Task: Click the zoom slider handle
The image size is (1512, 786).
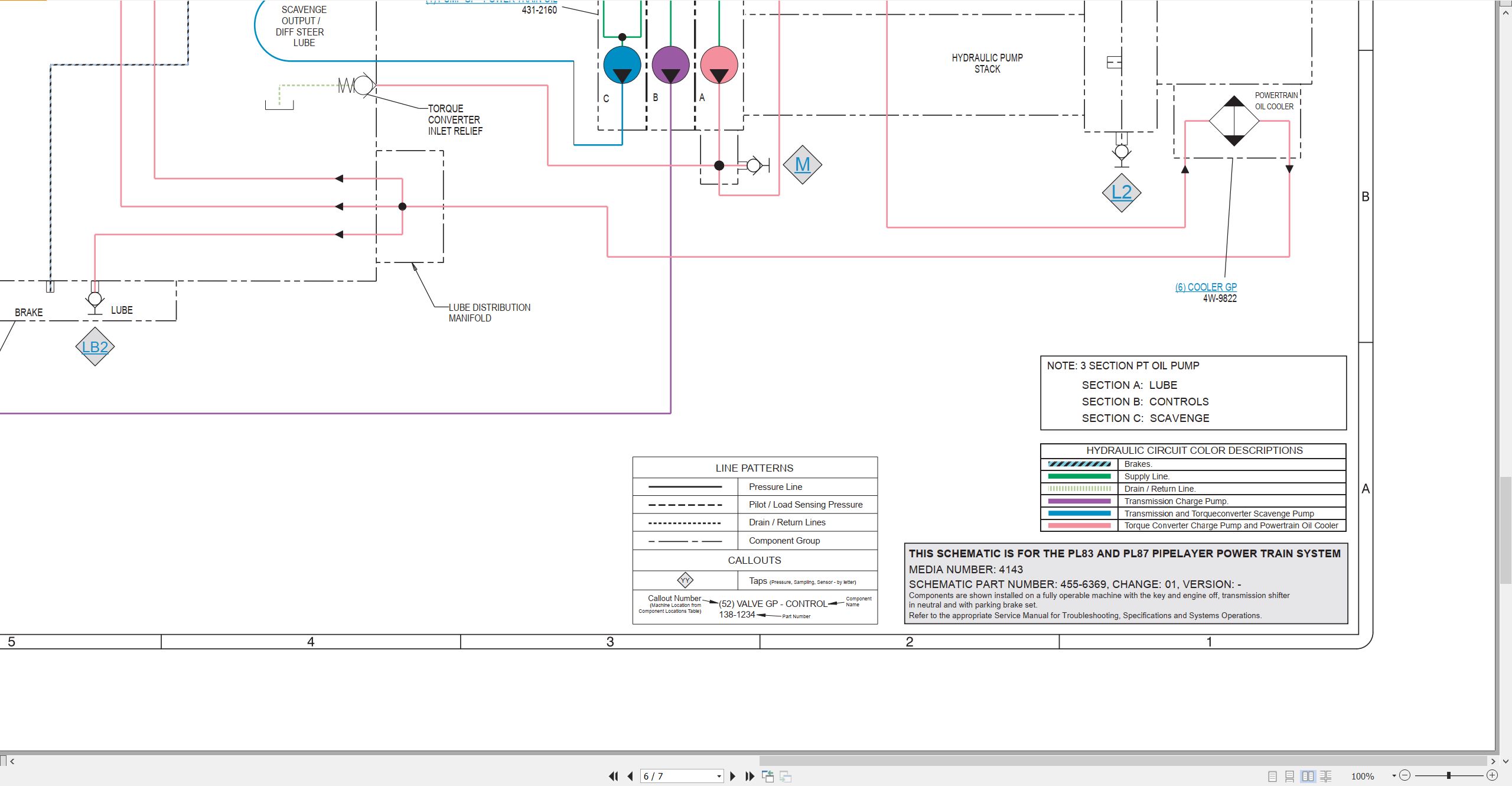Action: click(1448, 775)
